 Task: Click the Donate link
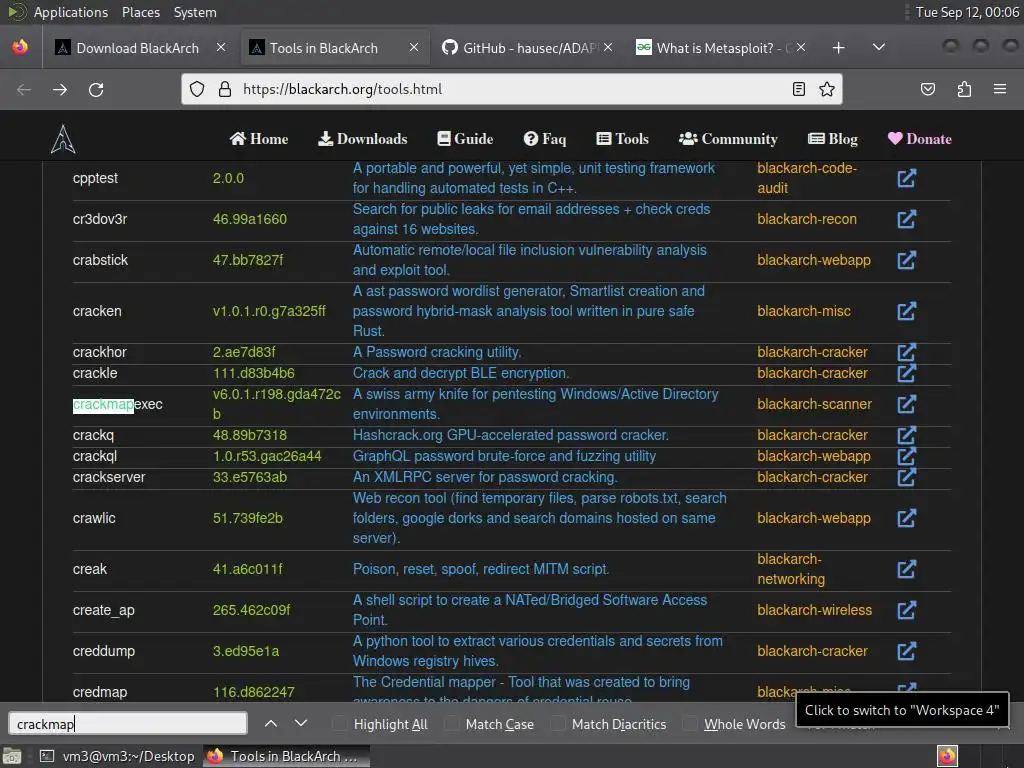(920, 138)
